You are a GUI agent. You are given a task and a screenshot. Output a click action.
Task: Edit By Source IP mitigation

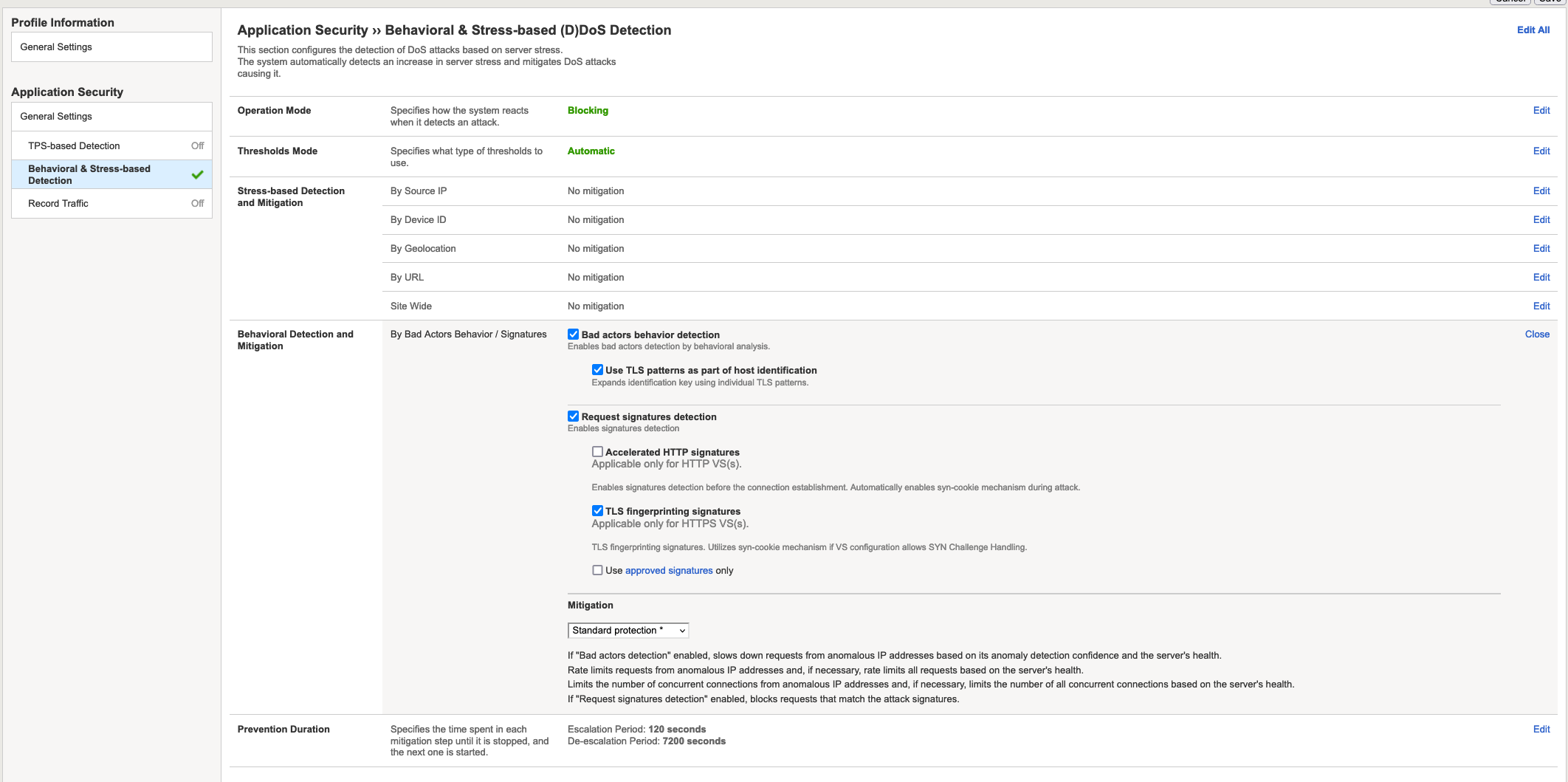(x=1541, y=191)
